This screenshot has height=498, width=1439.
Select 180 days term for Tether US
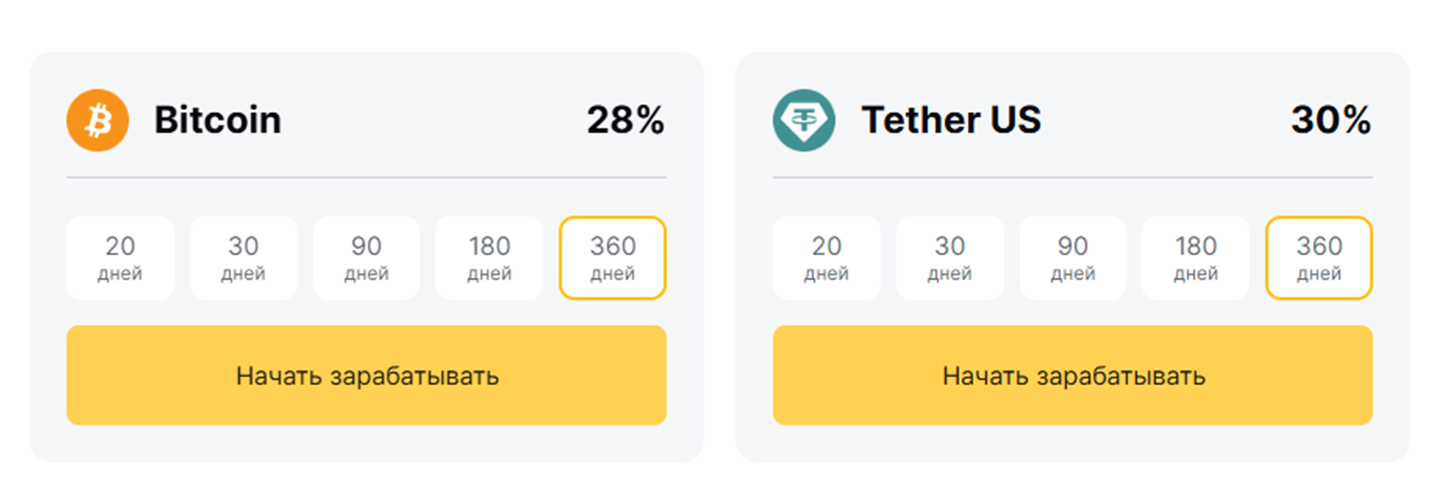point(1196,258)
